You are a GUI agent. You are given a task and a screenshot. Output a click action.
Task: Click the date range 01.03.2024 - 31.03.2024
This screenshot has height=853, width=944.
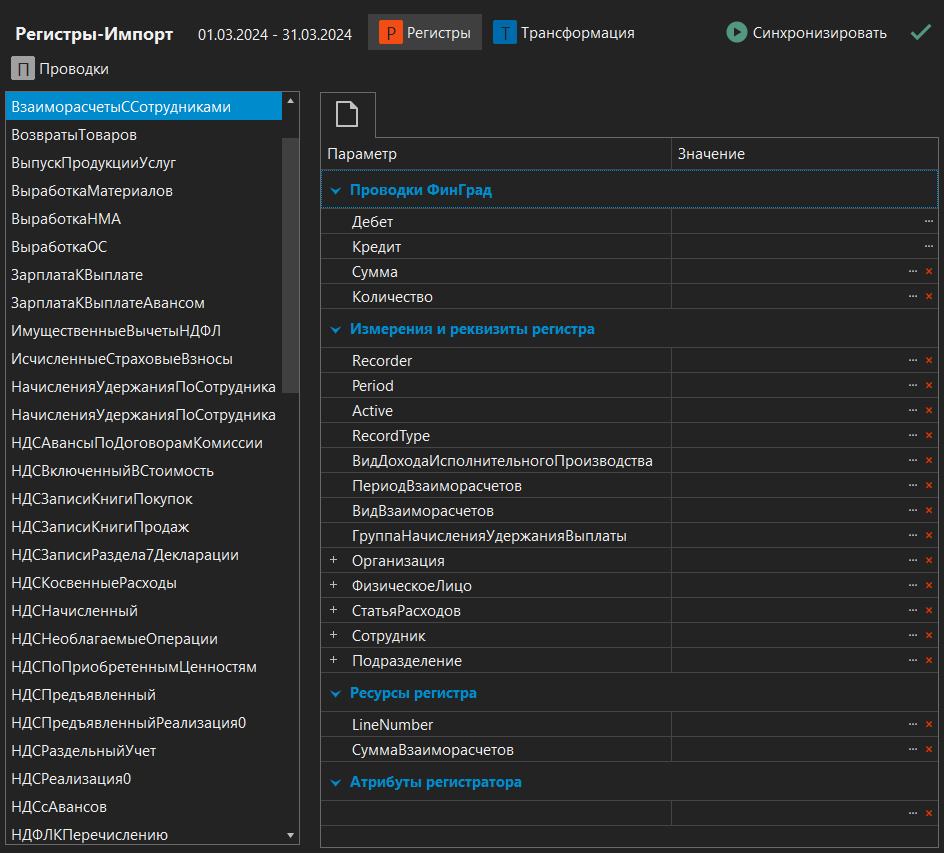(275, 34)
